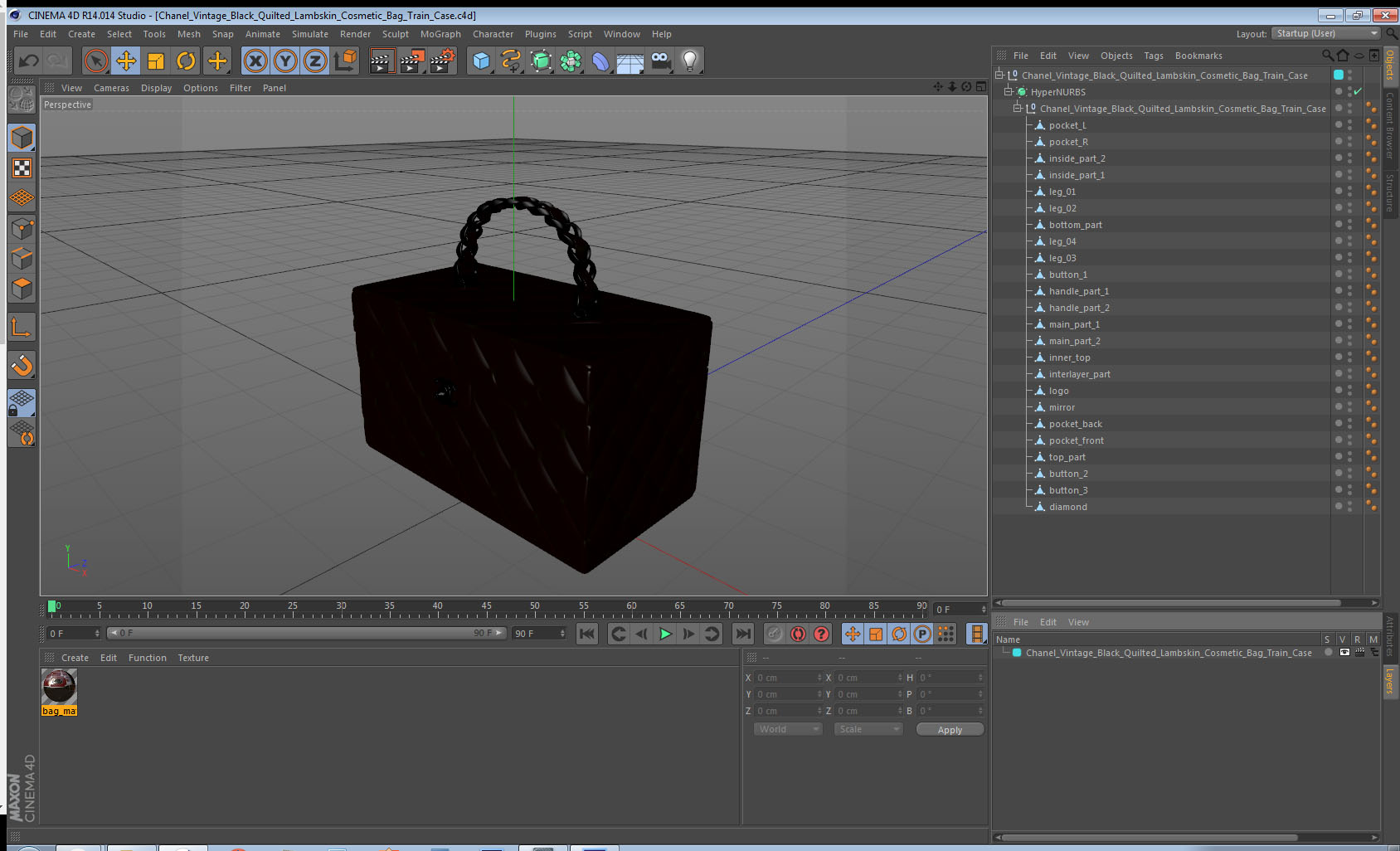This screenshot has height=851, width=1400.
Task: Toggle Y axis lock
Action: [285, 61]
